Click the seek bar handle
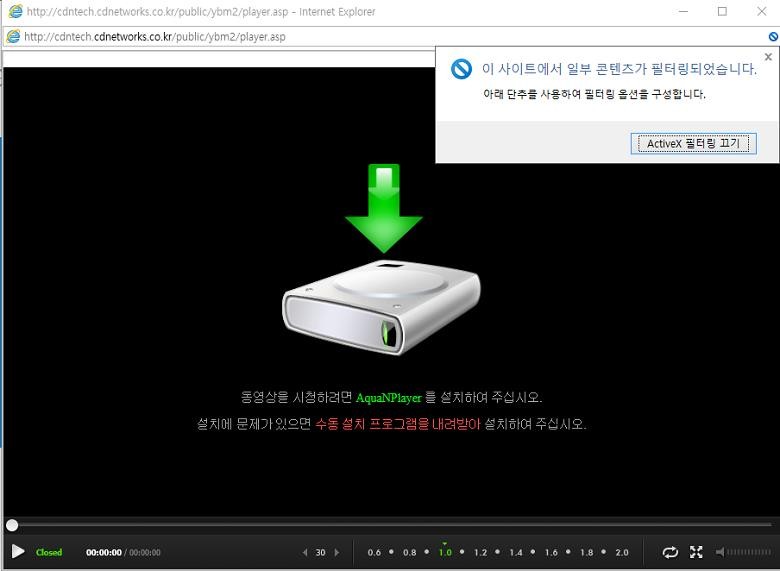 (12, 525)
